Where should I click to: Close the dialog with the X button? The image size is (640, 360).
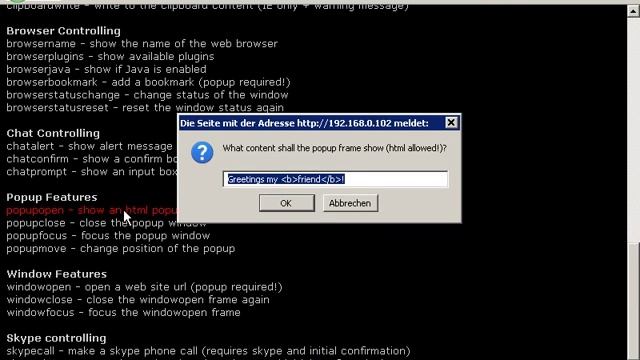451,122
